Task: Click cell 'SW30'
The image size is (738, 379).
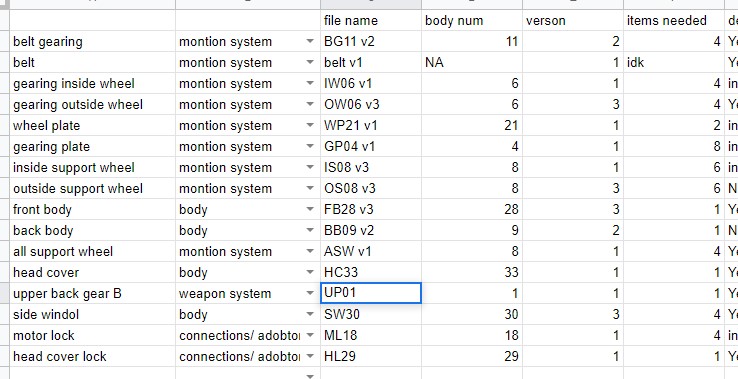Action: coord(371,314)
